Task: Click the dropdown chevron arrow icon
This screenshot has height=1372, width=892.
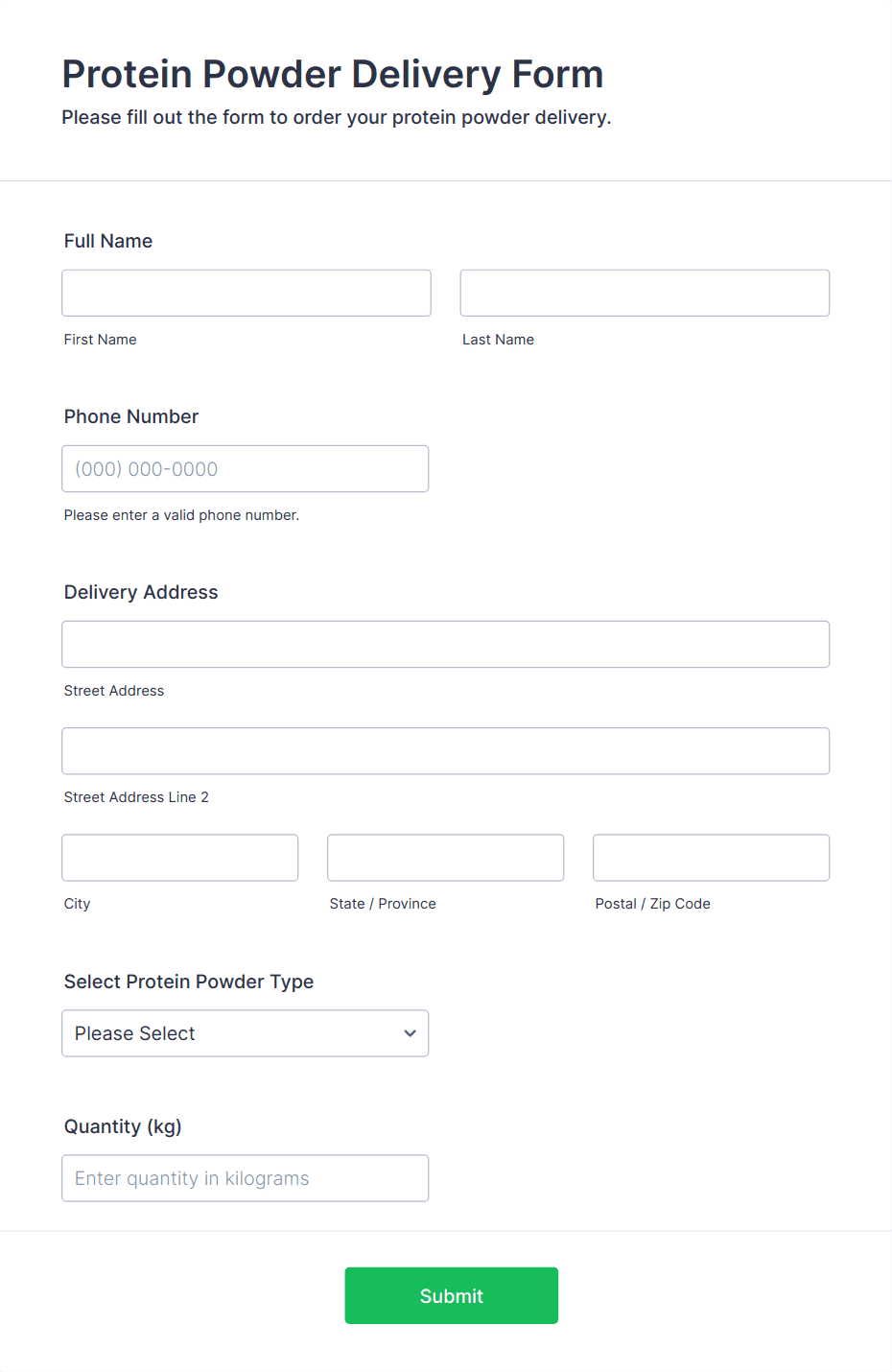Action: point(410,1033)
